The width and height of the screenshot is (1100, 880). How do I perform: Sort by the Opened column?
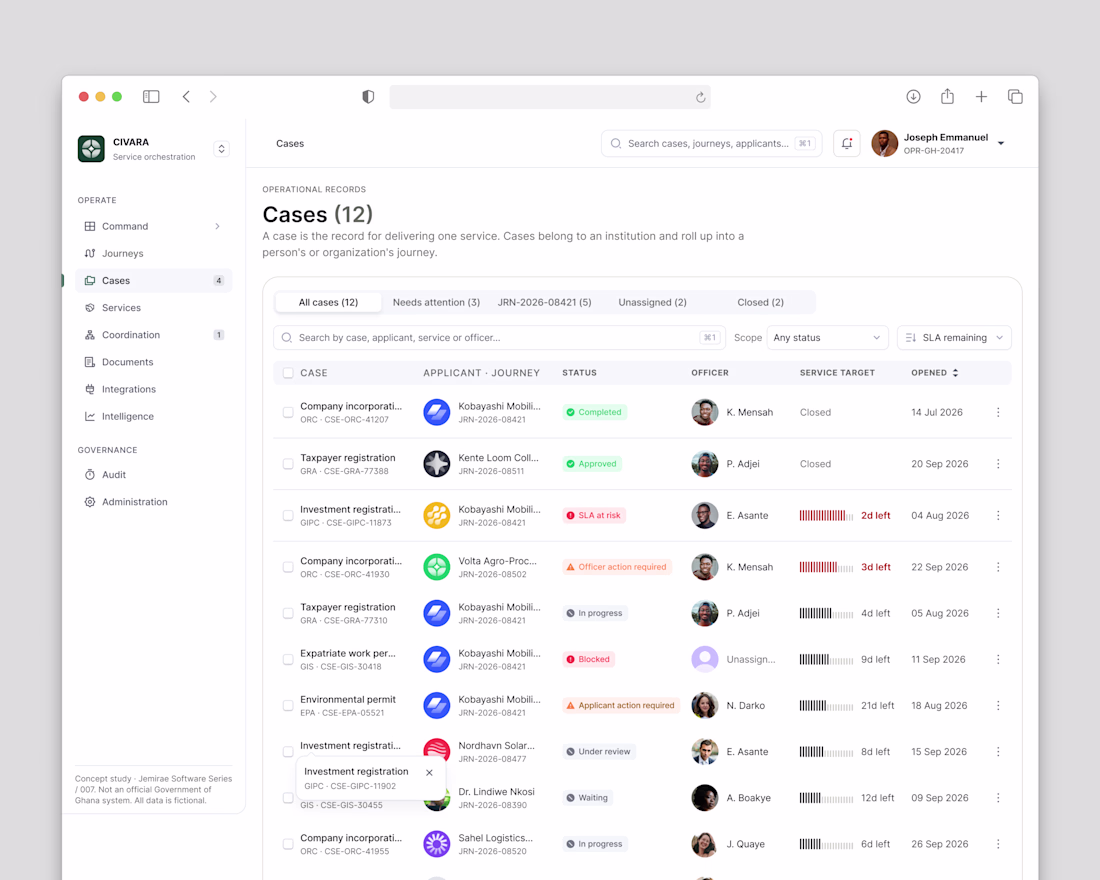934,373
